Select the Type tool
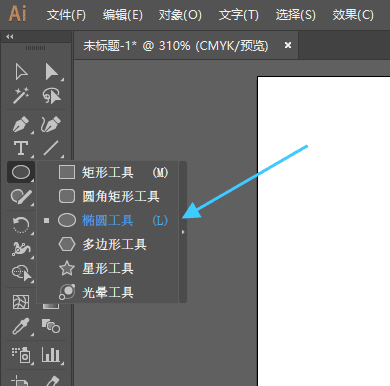Image resolution: width=390 pixels, height=386 pixels. 21,148
